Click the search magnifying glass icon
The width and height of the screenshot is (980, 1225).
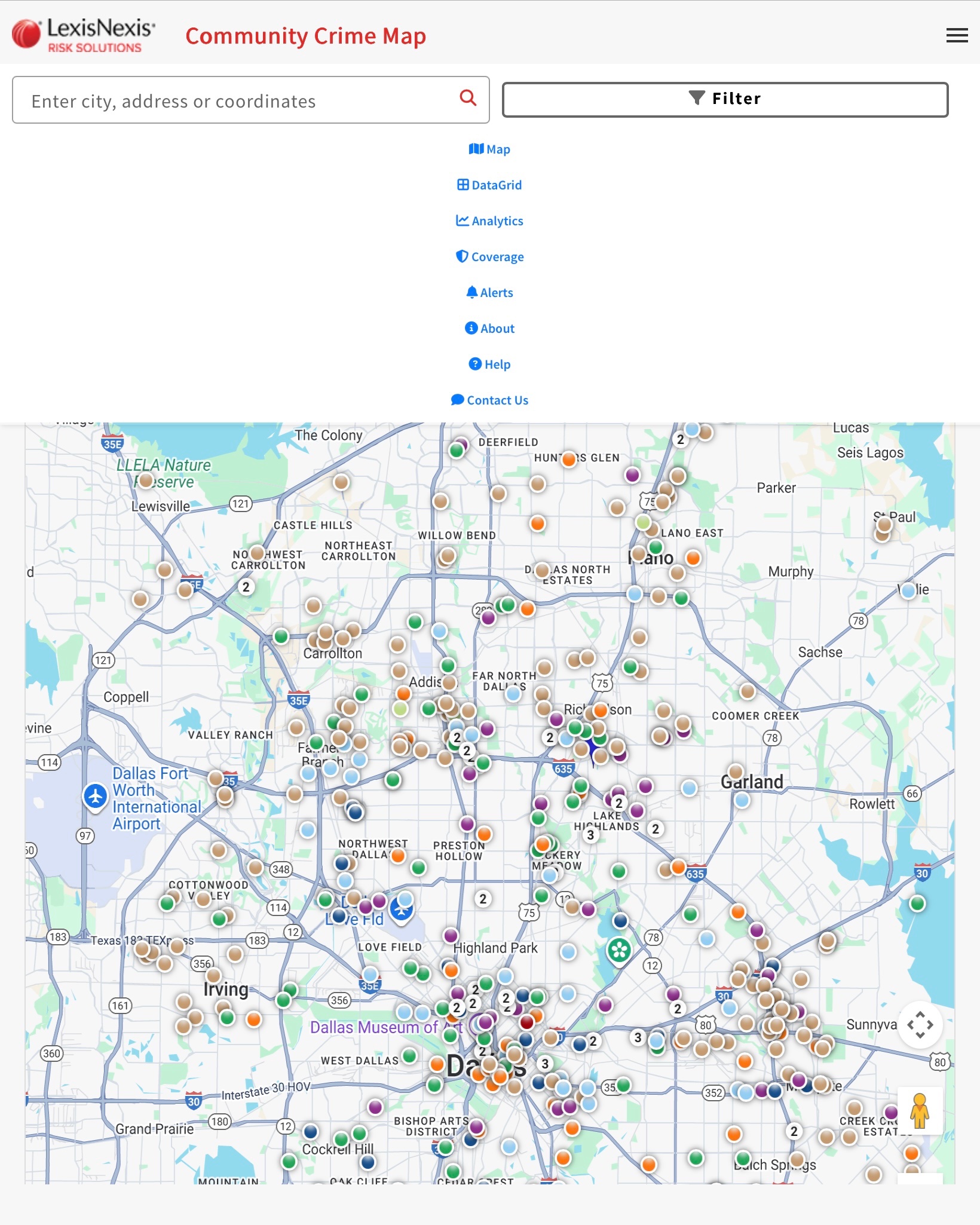coord(468,98)
